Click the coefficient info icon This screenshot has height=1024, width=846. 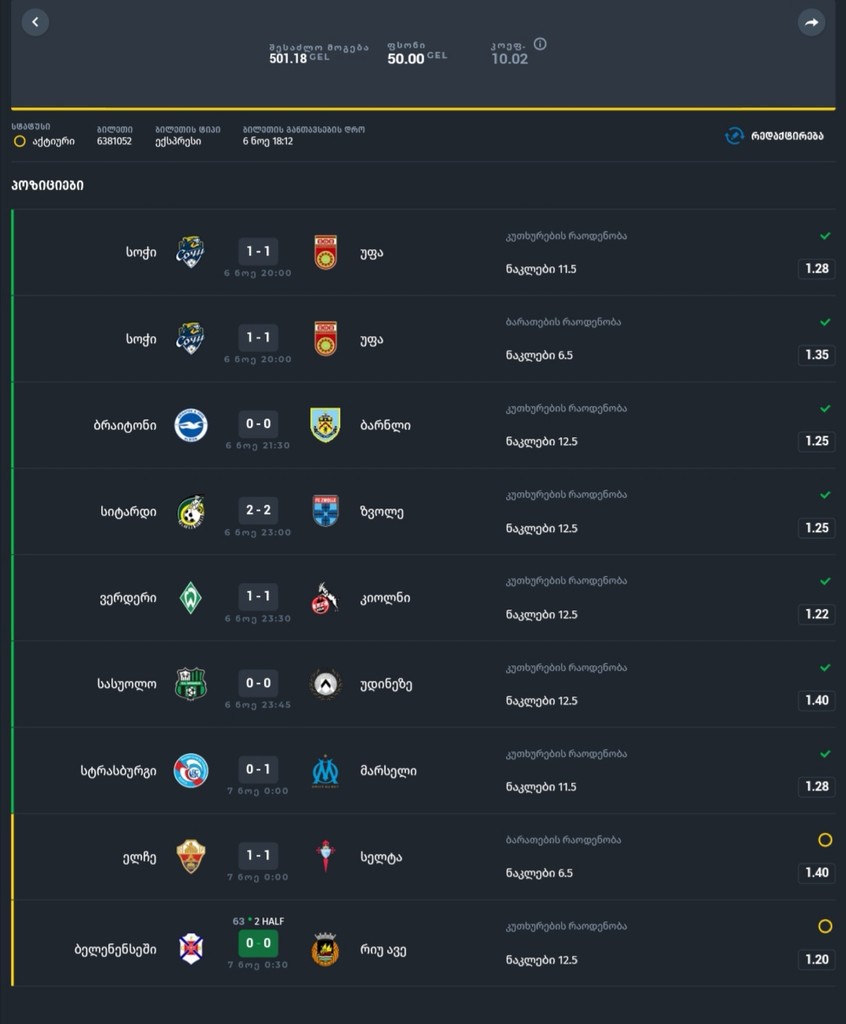coord(540,44)
